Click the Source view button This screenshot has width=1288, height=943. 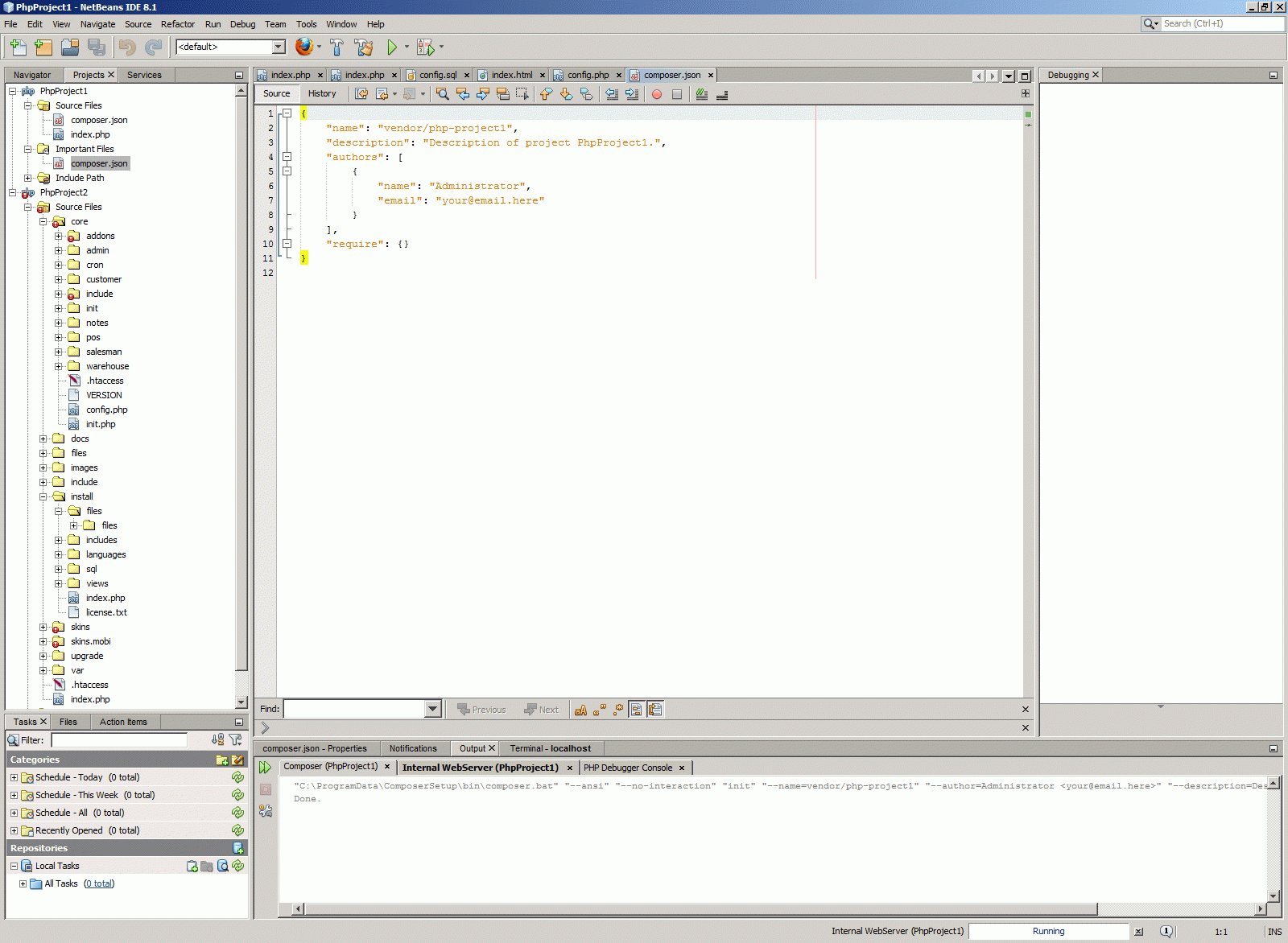[x=276, y=93]
